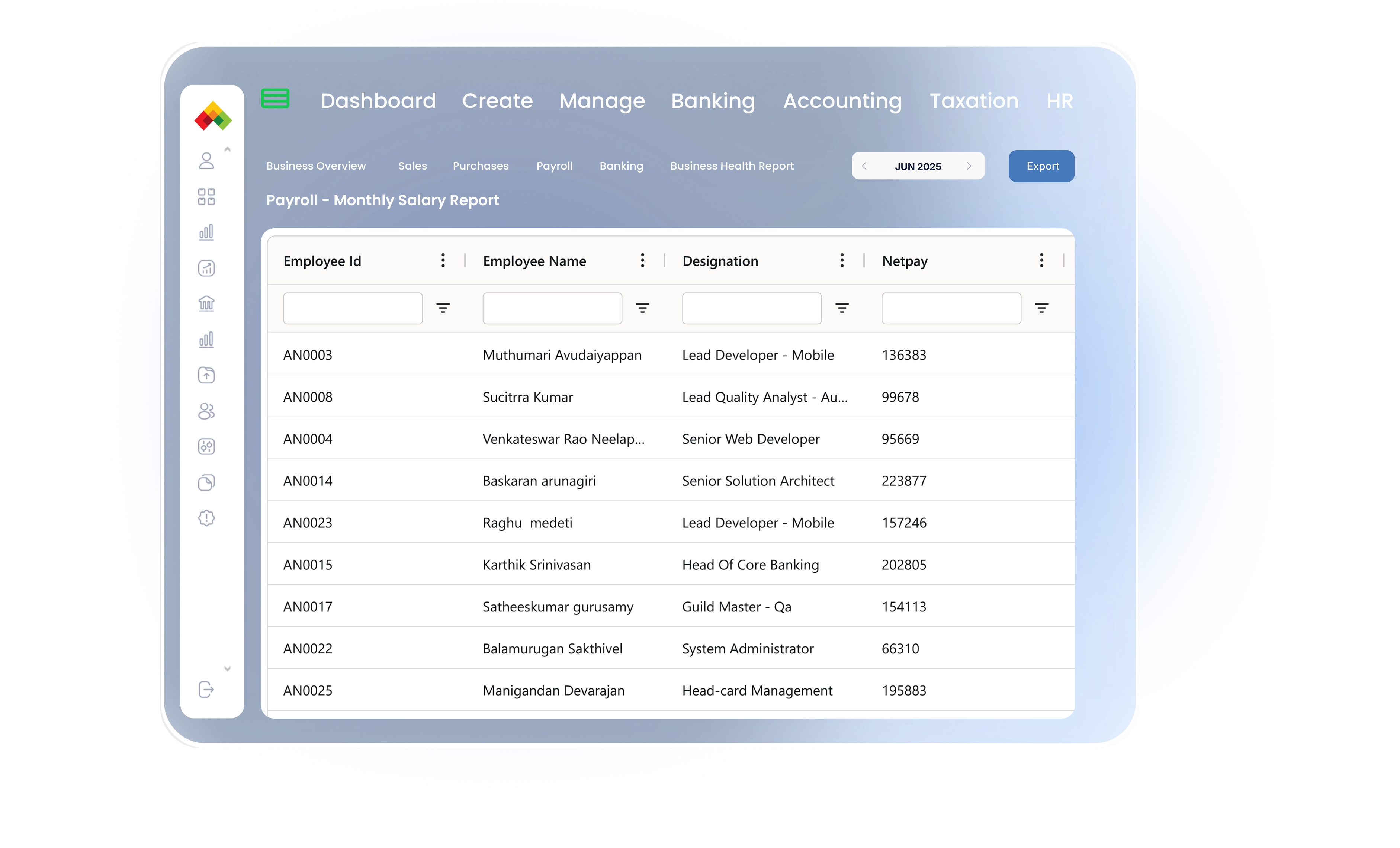Open the people group sidebar icon

pos(206,411)
